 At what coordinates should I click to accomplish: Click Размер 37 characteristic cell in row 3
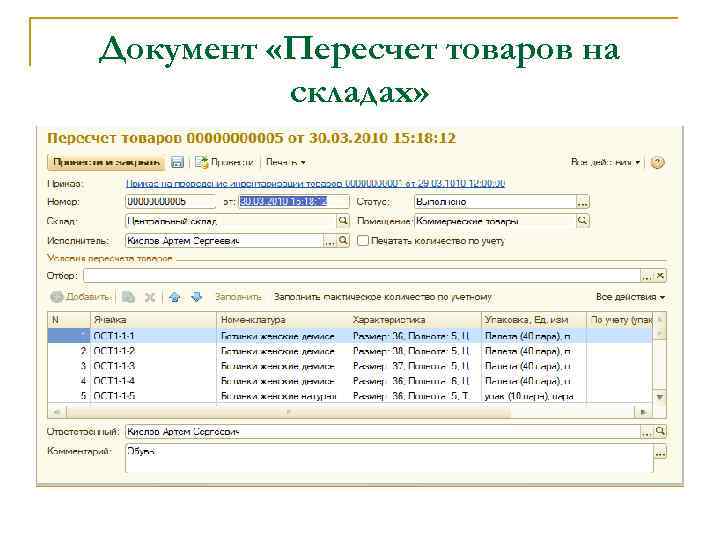(x=415, y=366)
